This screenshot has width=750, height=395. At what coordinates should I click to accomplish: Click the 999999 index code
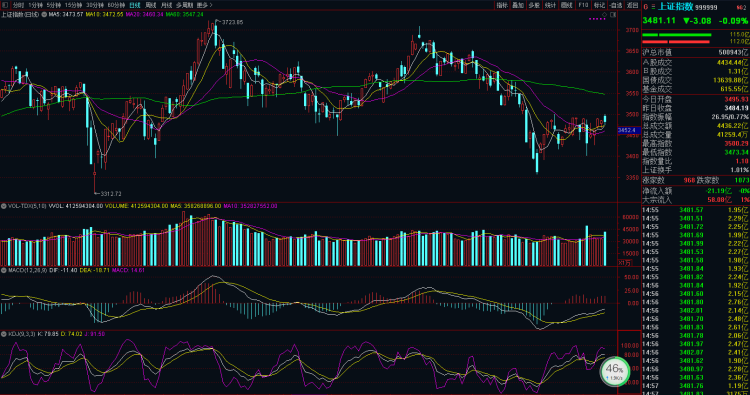(x=706, y=8)
